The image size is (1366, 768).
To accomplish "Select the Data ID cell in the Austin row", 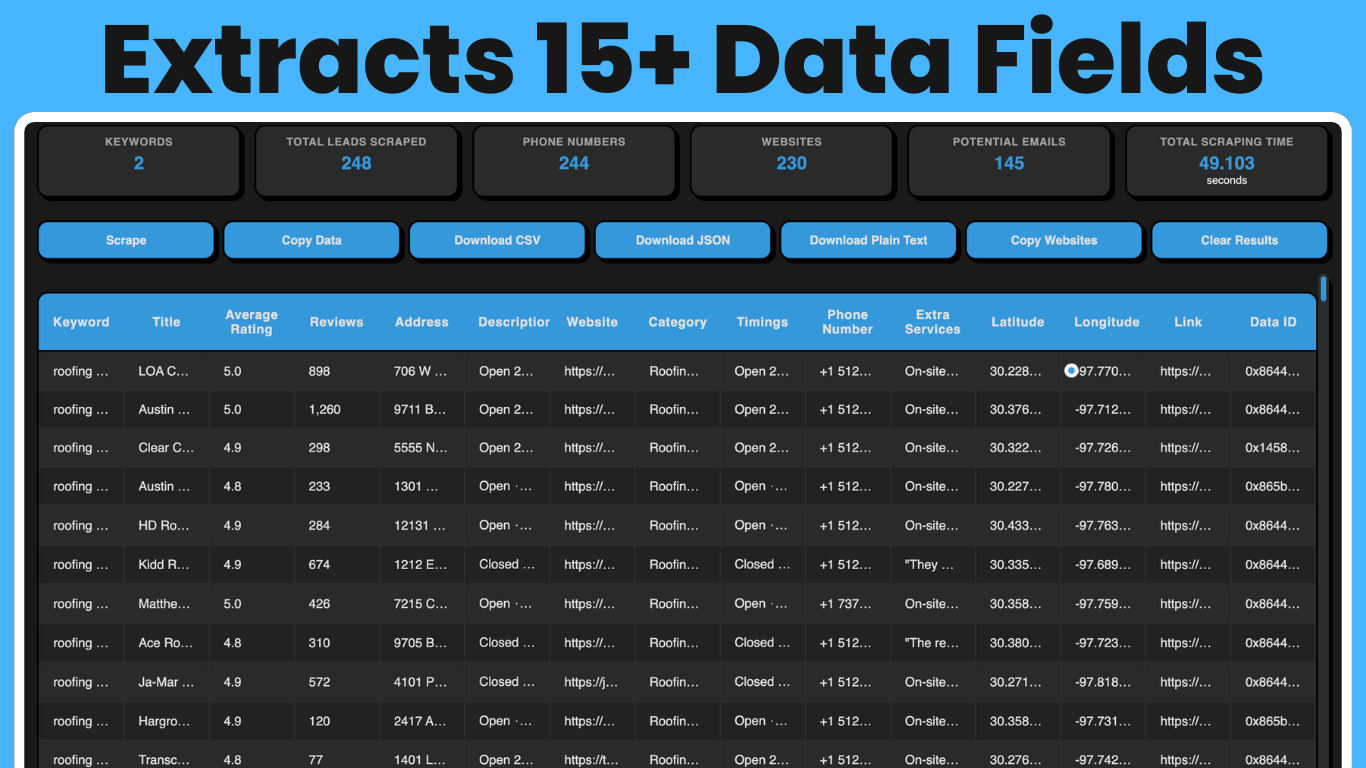I will pyautogui.click(x=1272, y=409).
